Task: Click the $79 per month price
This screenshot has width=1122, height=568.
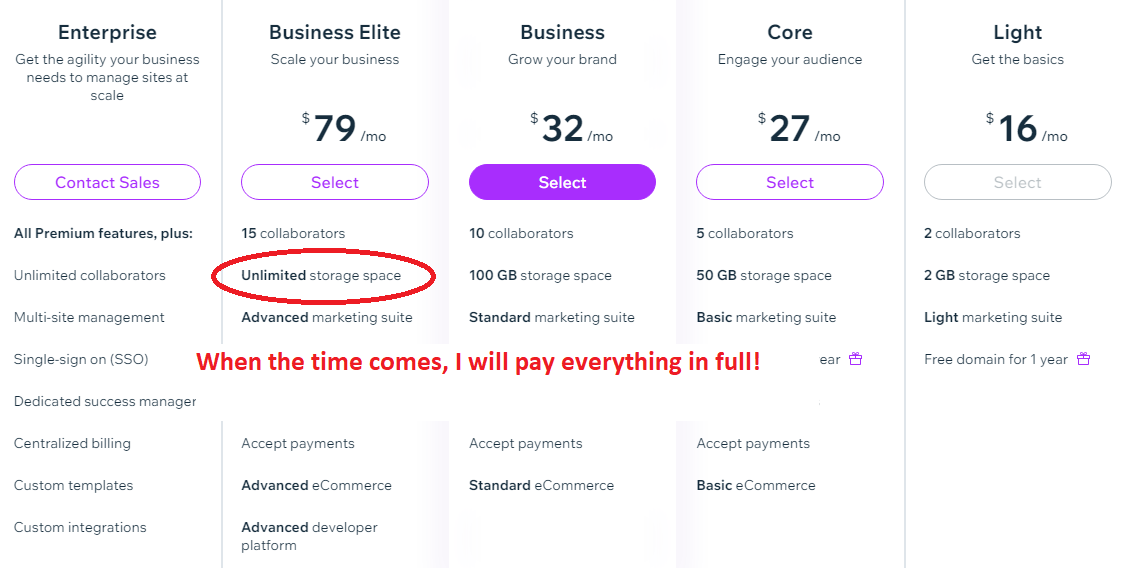Action: 343,129
